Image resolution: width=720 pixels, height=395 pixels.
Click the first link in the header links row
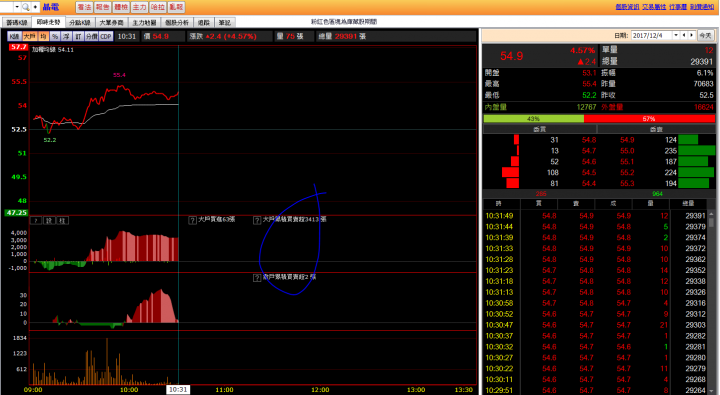pos(627,7)
